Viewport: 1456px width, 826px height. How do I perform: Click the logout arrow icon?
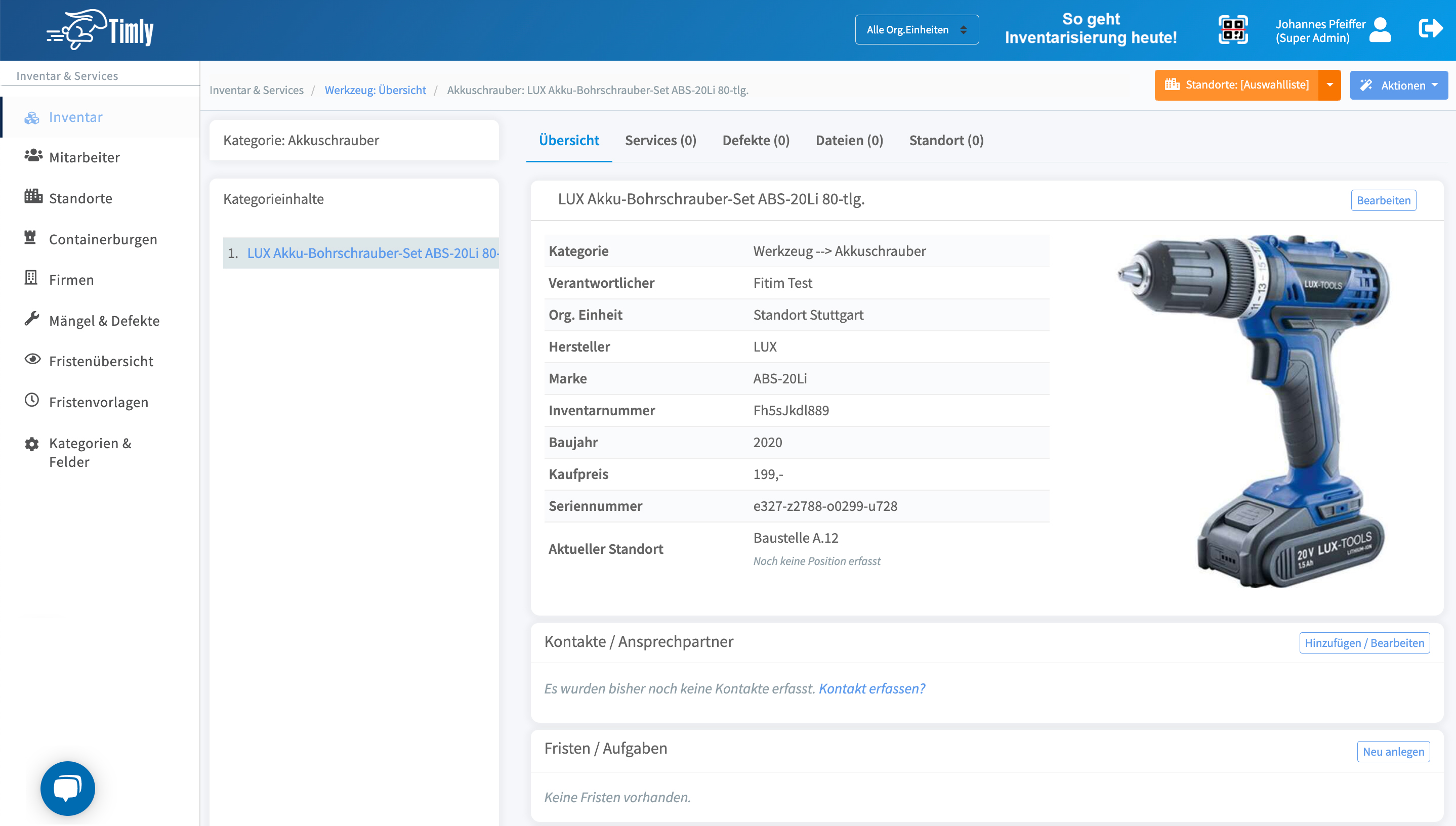point(1430,28)
